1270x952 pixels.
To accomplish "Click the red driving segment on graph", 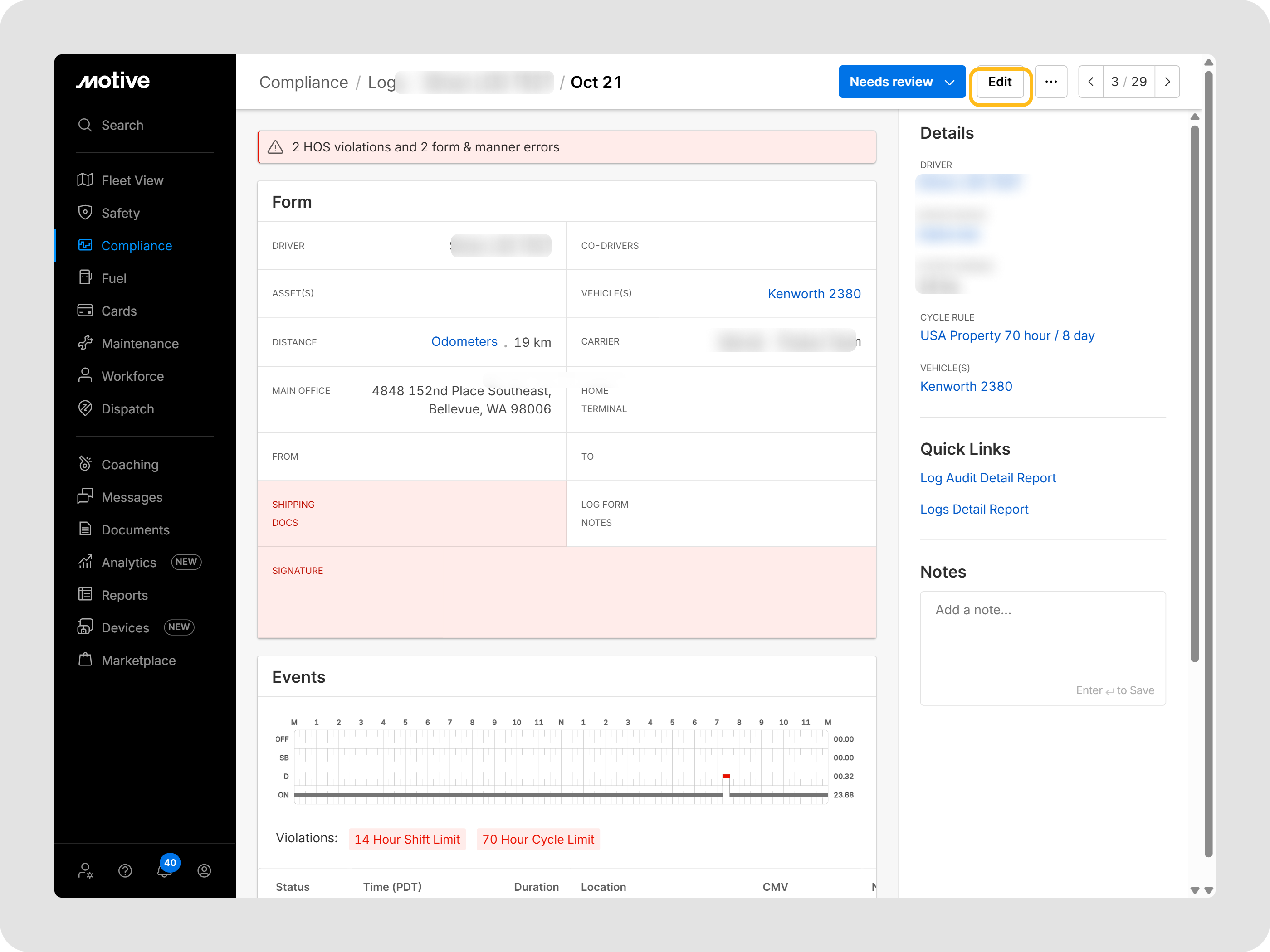I will [x=726, y=776].
